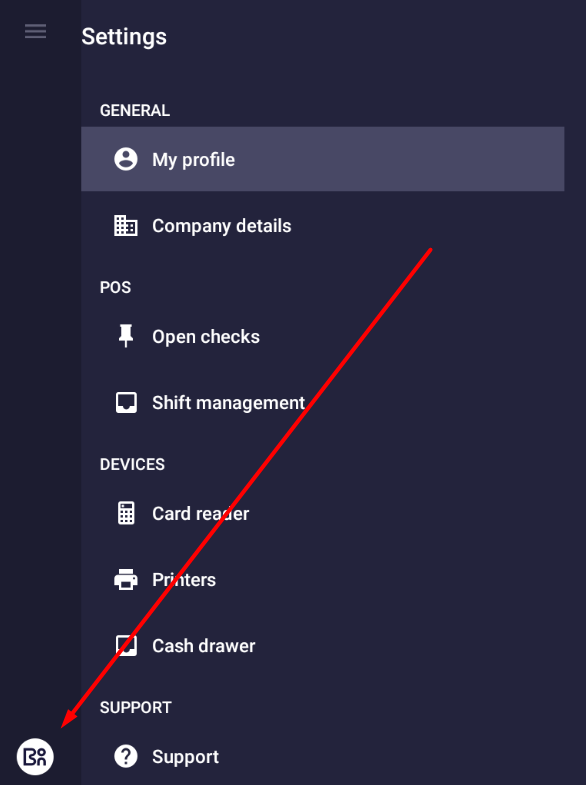
Task: Click the Company details building icon
Action: click(126, 225)
